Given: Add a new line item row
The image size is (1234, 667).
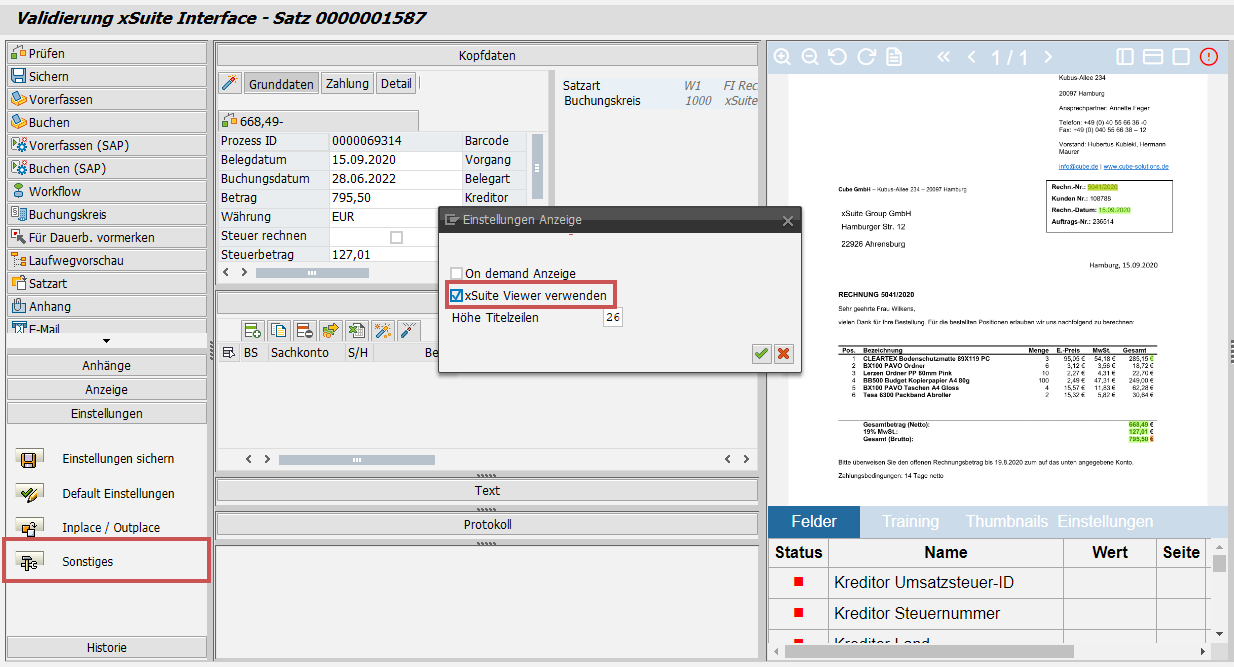Looking at the screenshot, I should [253, 330].
